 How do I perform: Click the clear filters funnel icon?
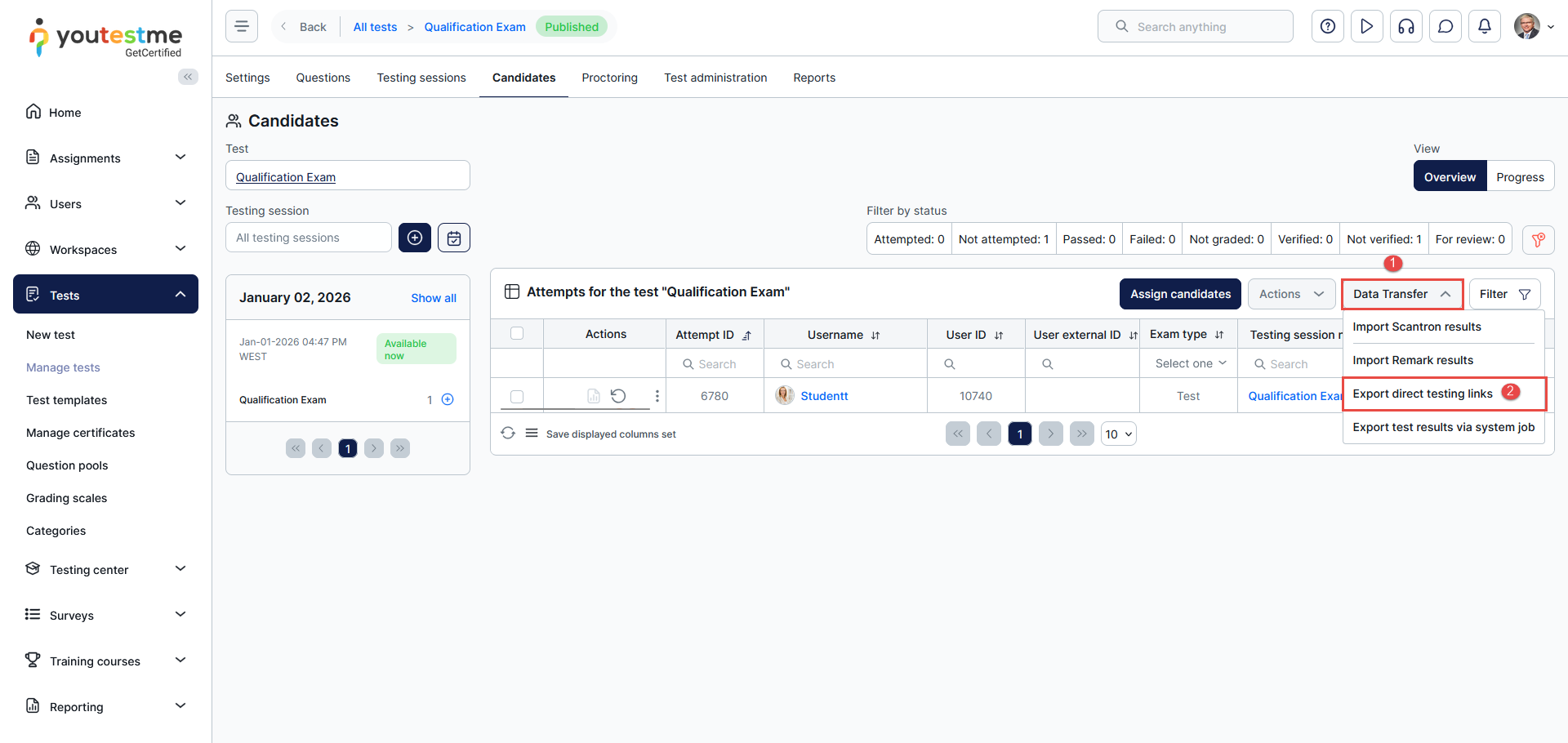1538,239
